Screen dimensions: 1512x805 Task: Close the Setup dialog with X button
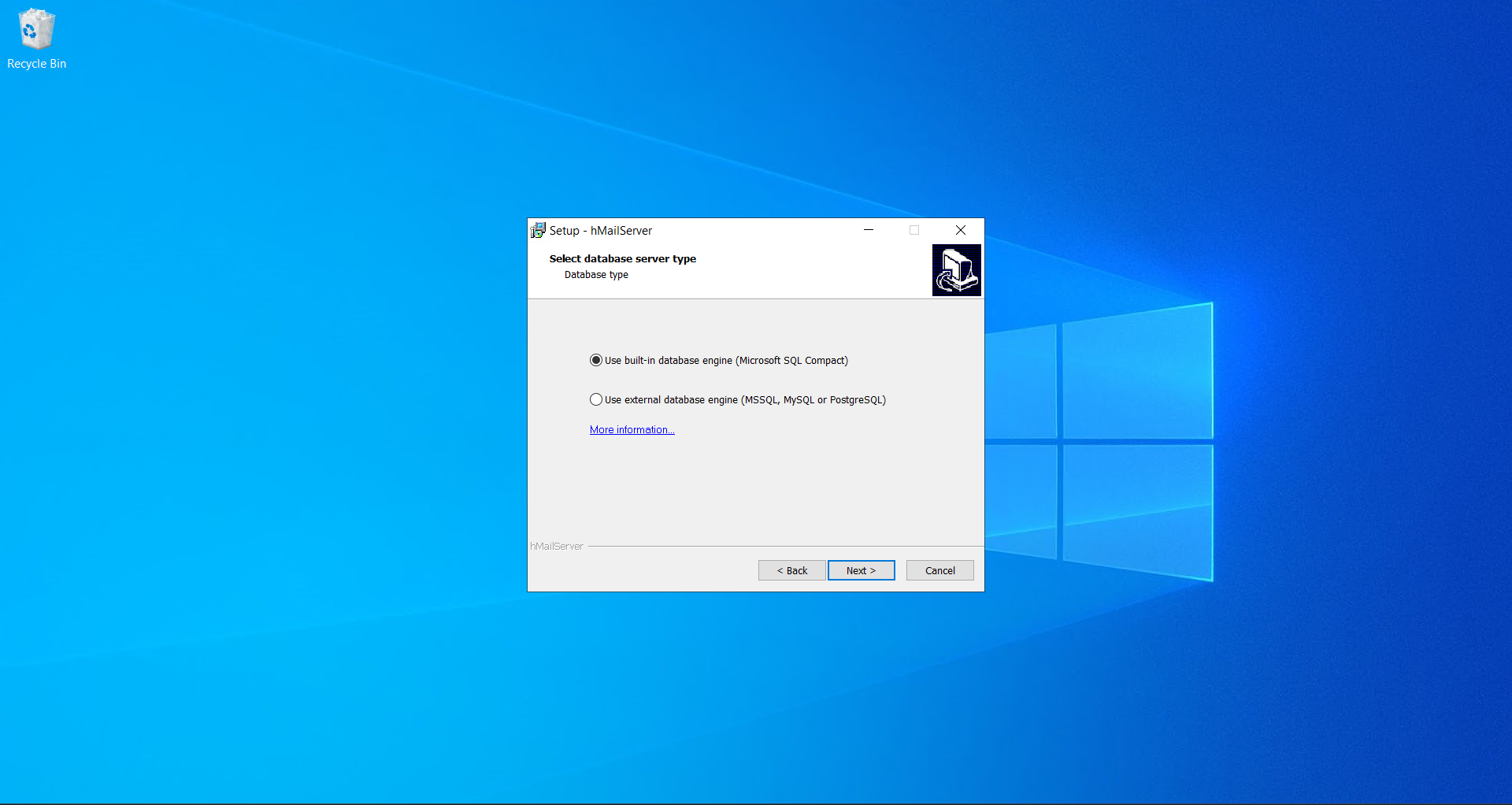[x=960, y=230]
